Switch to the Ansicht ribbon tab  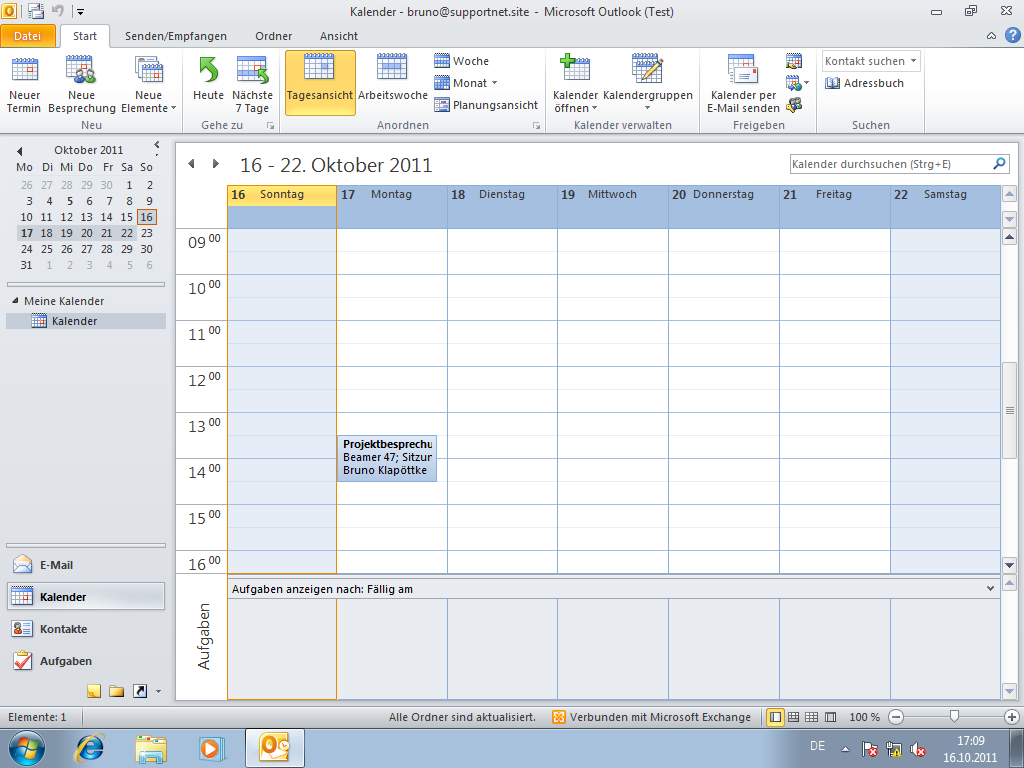(338, 36)
